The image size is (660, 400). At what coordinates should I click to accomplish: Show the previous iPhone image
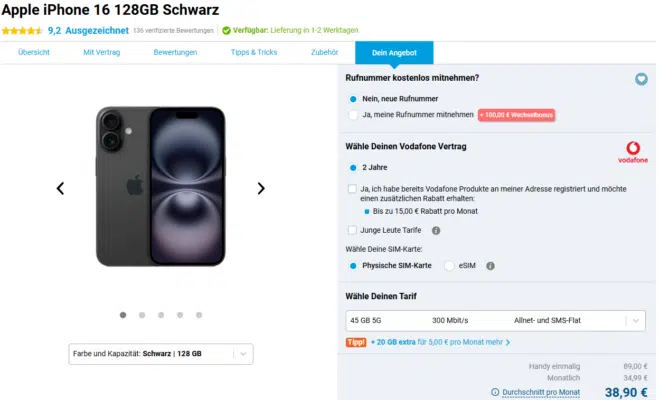[x=60, y=188]
